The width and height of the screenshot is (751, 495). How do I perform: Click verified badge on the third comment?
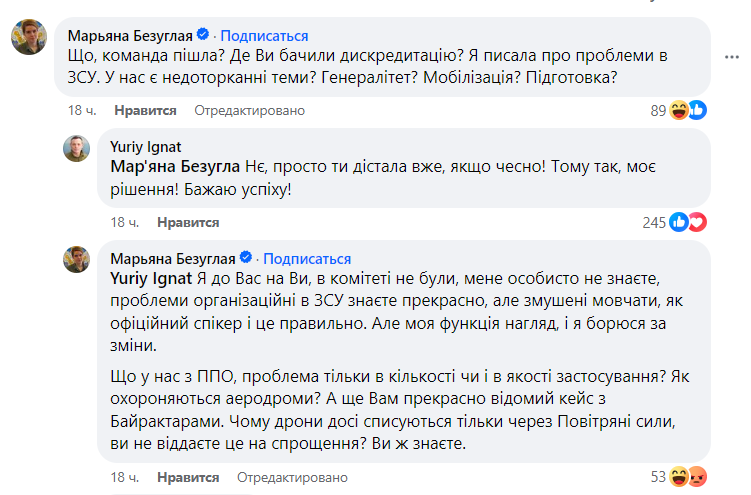(x=252, y=259)
